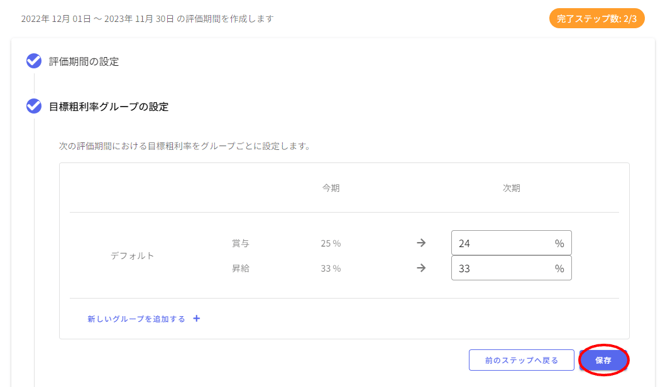Click the 昇給 row label
Image resolution: width=670 pixels, height=387 pixels.
240,268
